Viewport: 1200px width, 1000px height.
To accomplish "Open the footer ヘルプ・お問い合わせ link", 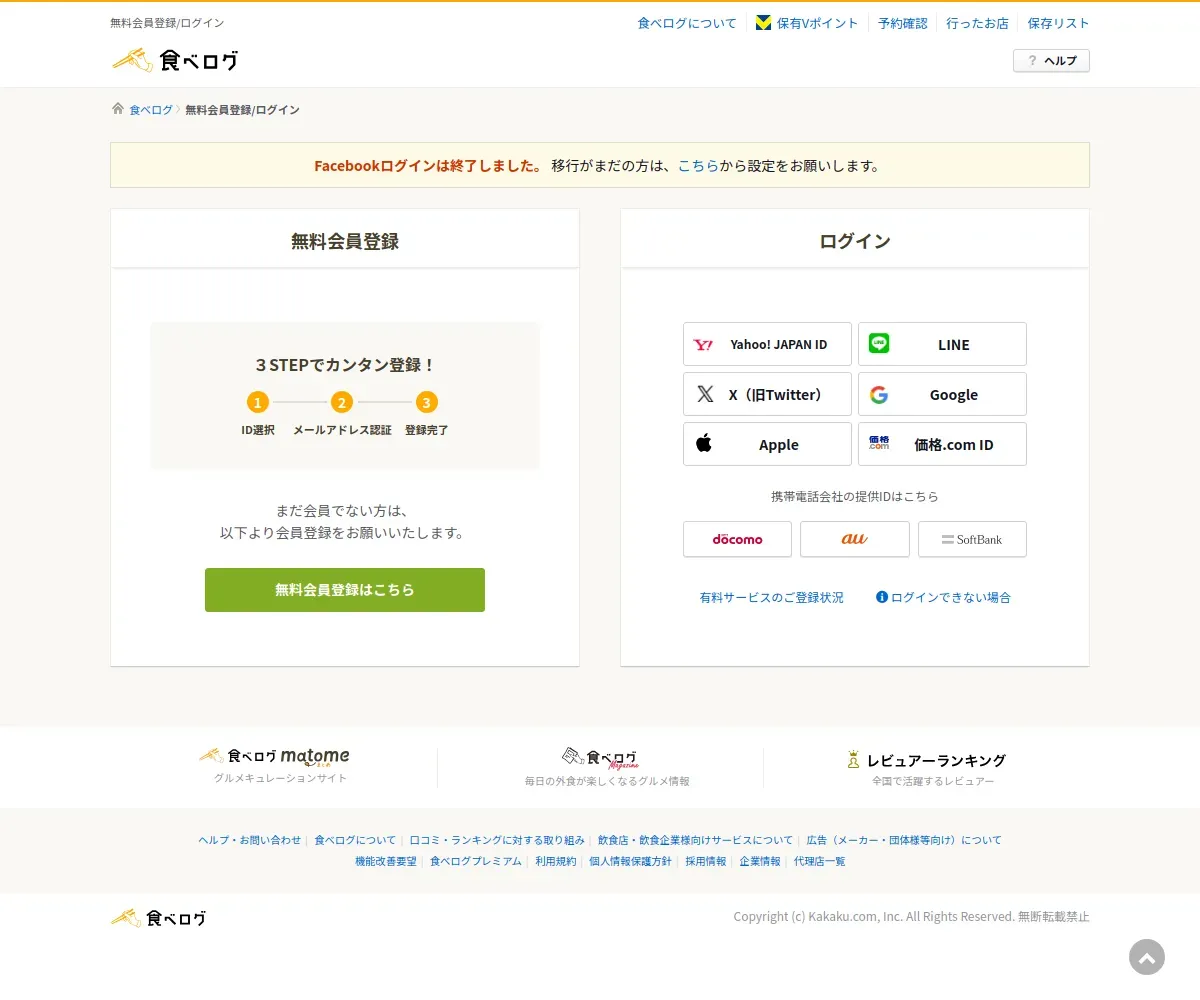I will [x=250, y=840].
